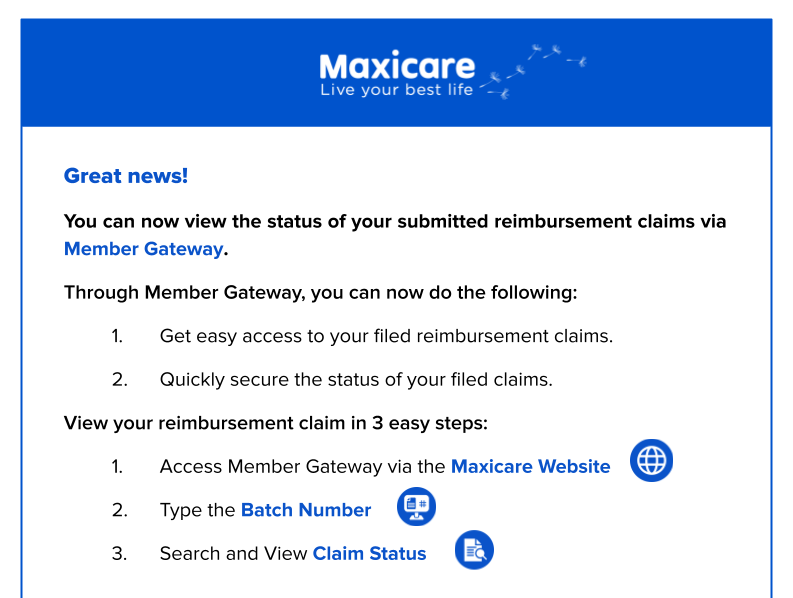This screenshot has width=793, height=598.
Task: Click 'Search and View' text in step 3
Action: (x=233, y=553)
